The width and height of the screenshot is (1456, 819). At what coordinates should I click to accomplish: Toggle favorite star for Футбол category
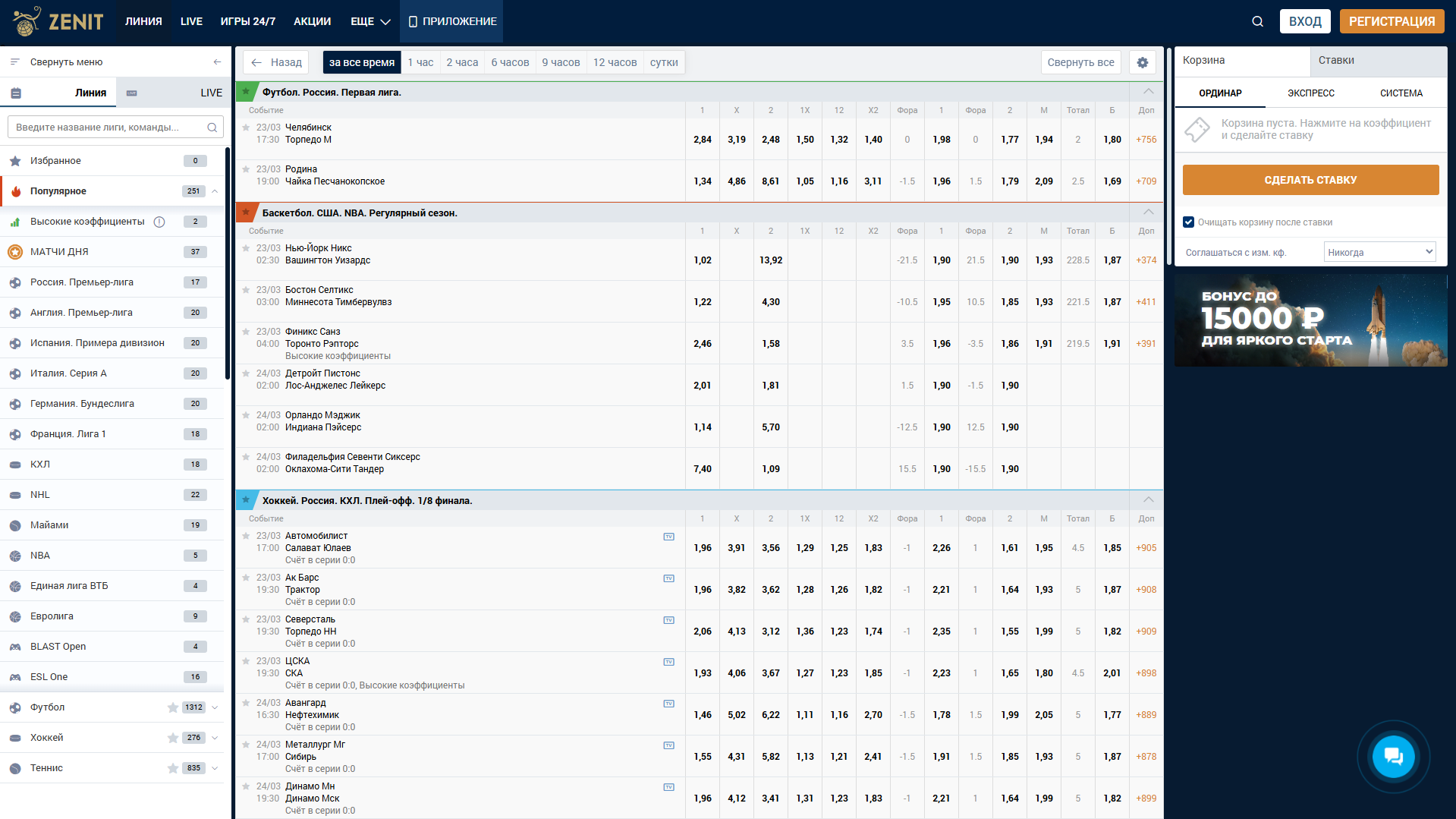point(173,707)
